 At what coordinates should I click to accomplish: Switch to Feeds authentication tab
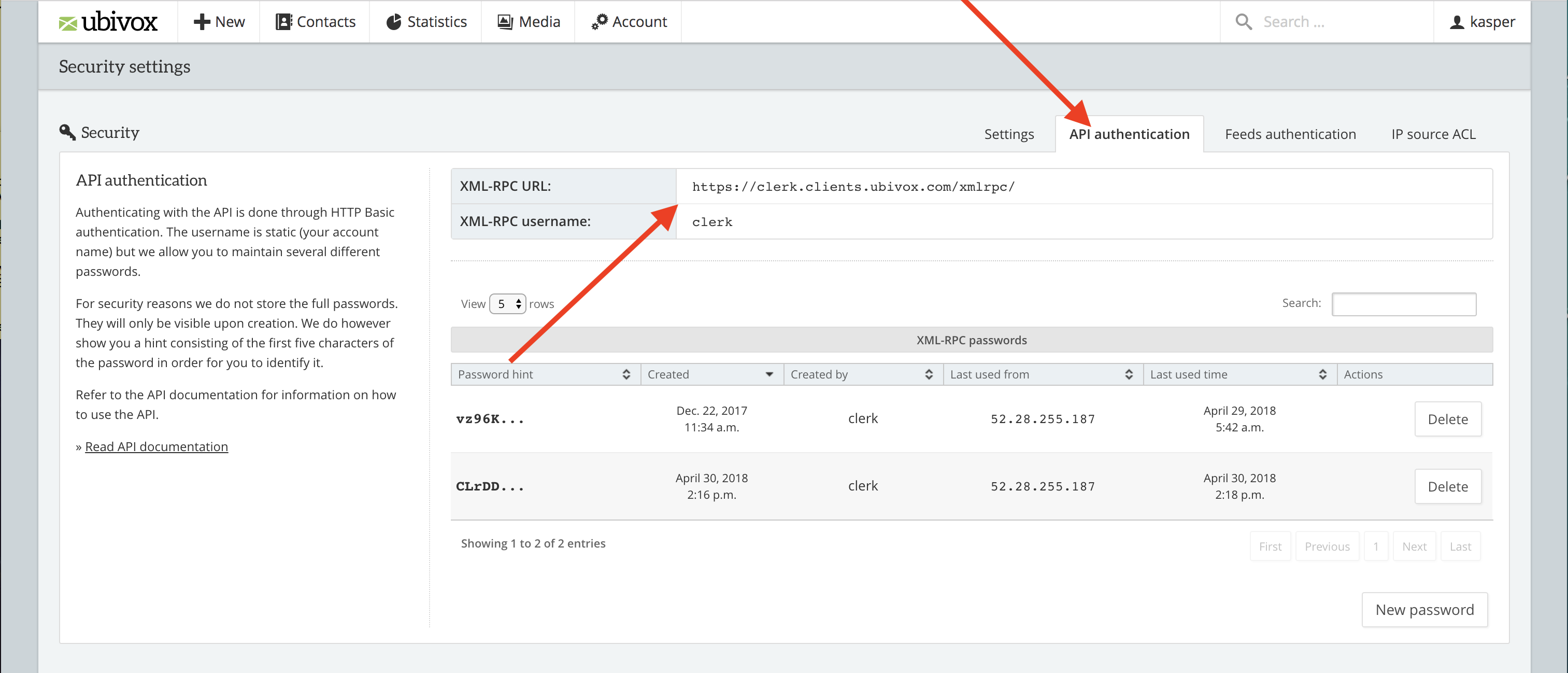(x=1290, y=134)
